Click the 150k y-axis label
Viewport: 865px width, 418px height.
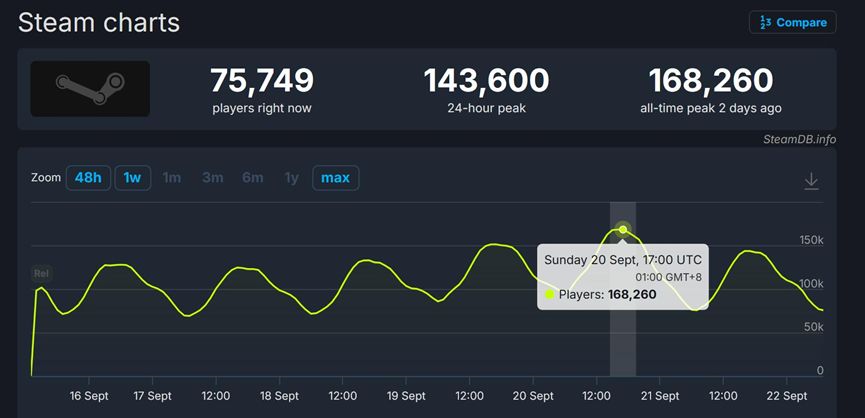[811, 240]
